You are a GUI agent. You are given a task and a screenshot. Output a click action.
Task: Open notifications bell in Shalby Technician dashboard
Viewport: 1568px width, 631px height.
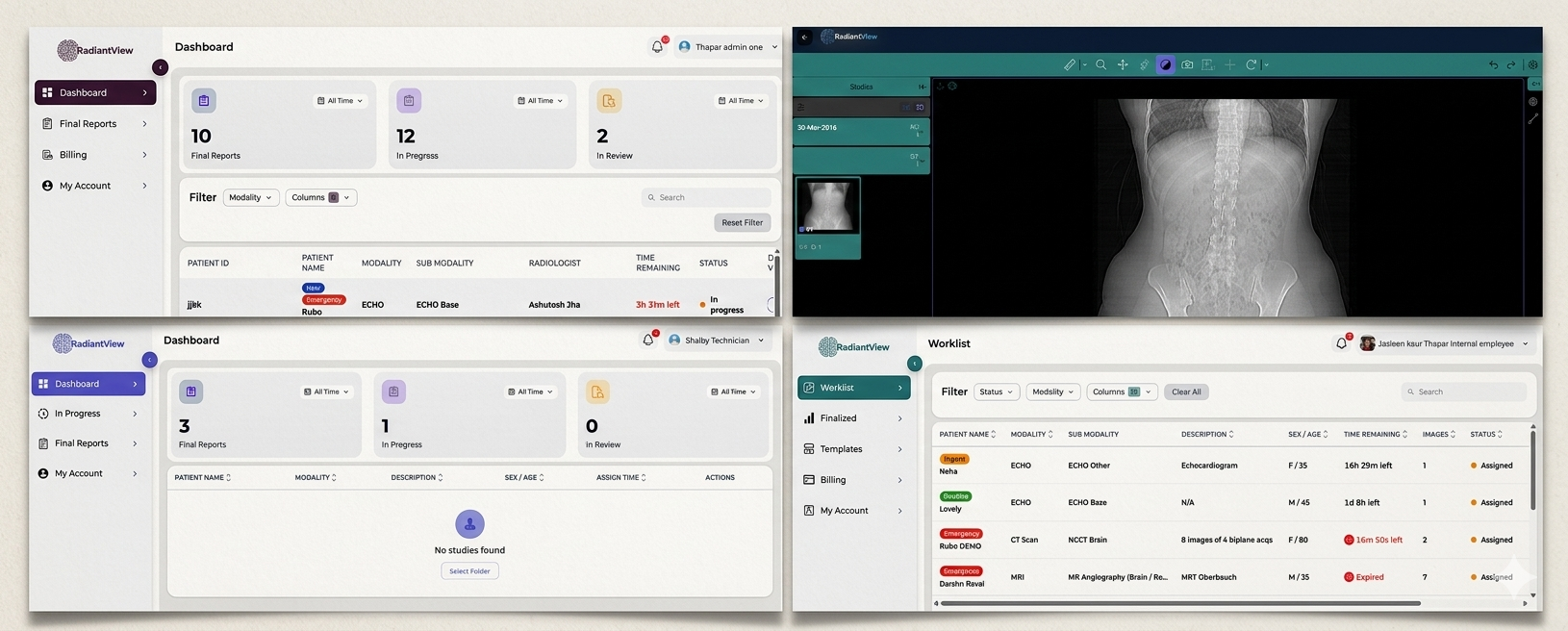[x=647, y=340]
